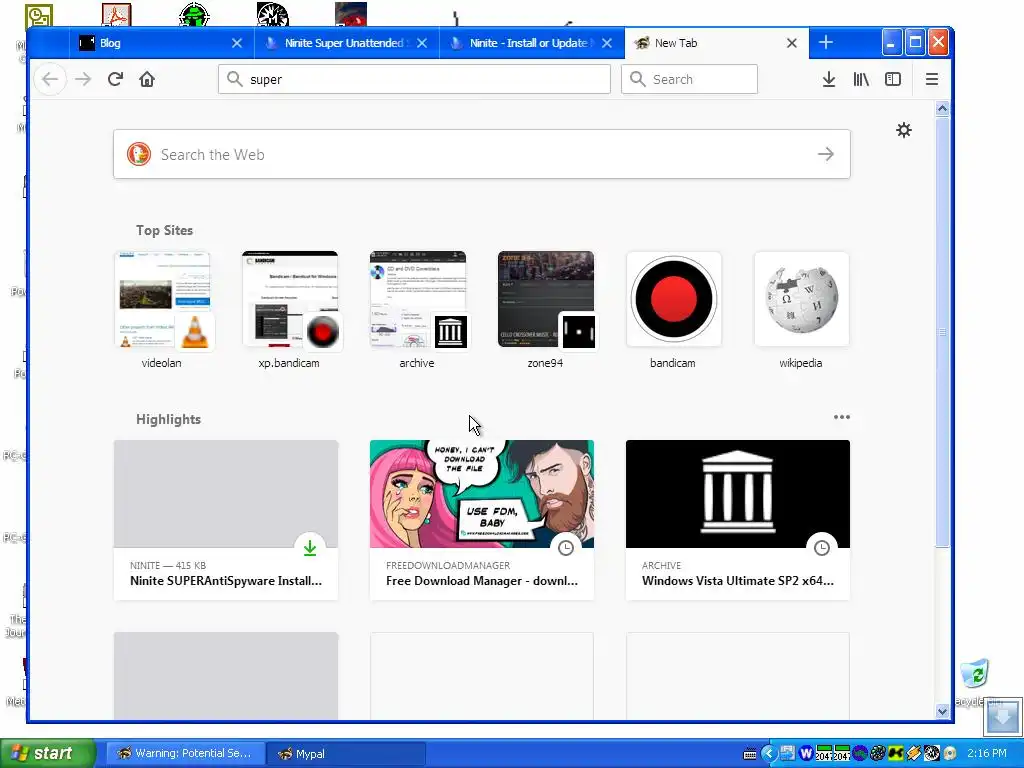This screenshot has height=768, width=1024.
Task: Switch to Ninite Super Unattended tab
Action: coord(347,43)
